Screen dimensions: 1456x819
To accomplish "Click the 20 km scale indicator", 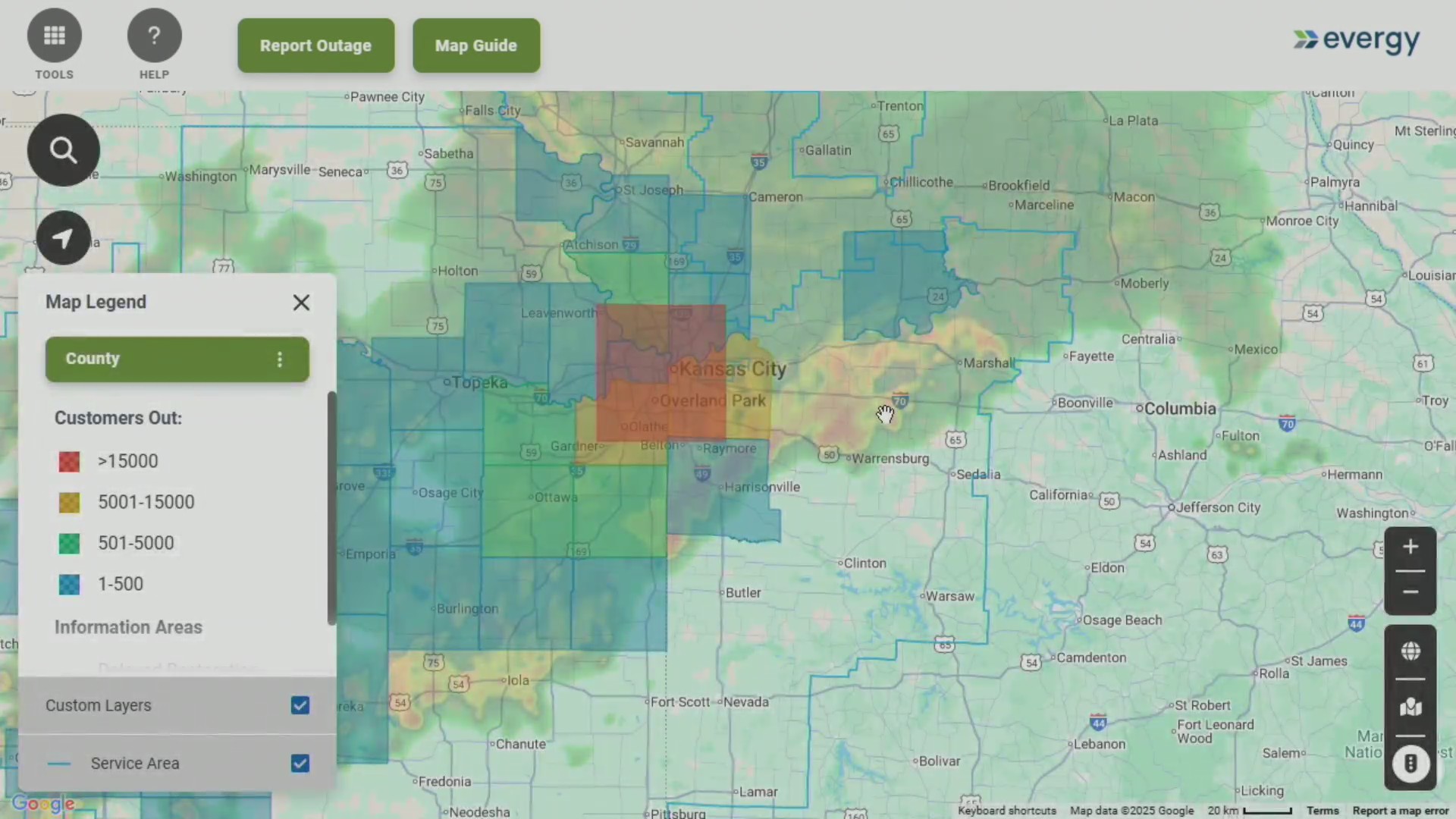I will pyautogui.click(x=1250, y=811).
